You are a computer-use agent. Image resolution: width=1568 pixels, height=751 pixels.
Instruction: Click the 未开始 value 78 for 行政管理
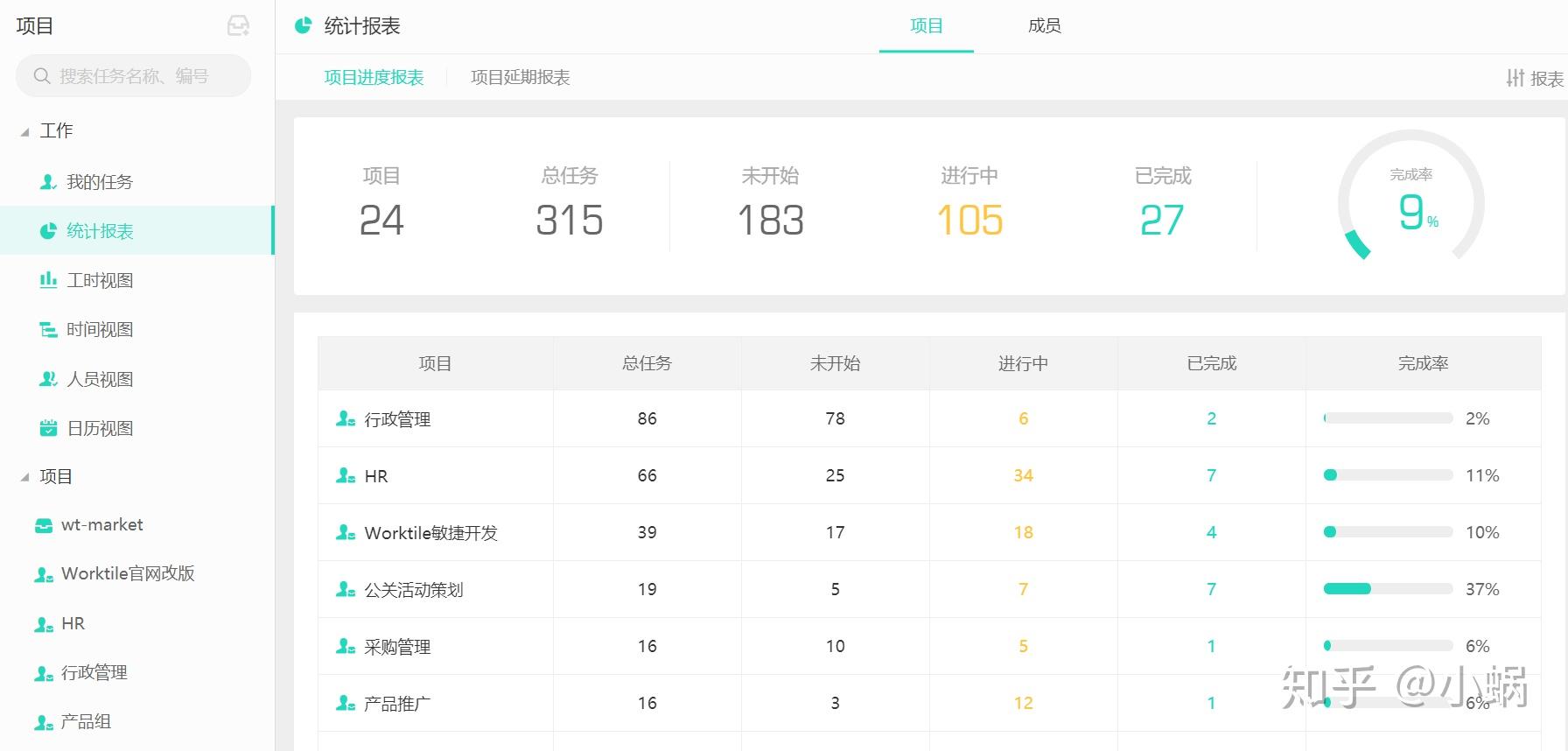[836, 418]
